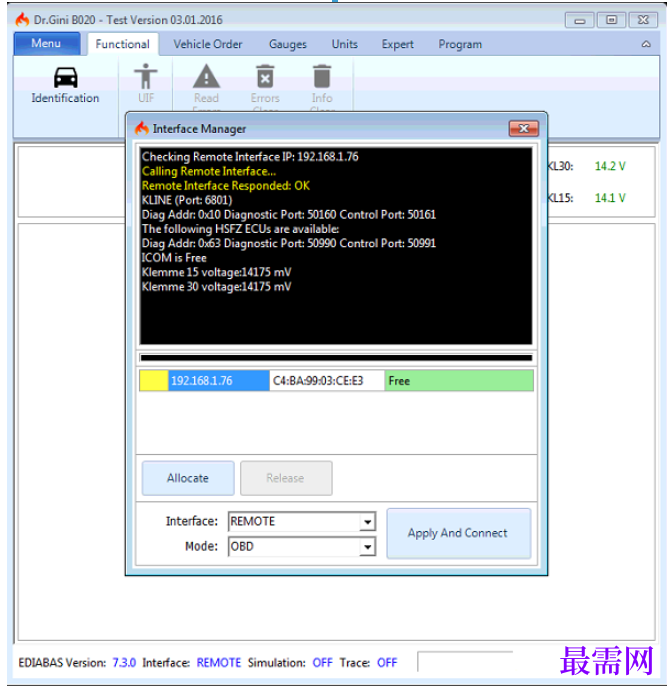Click Trace OFF value in status bar
Image resolution: width=672 pixels, height=692 pixels.
(387, 663)
